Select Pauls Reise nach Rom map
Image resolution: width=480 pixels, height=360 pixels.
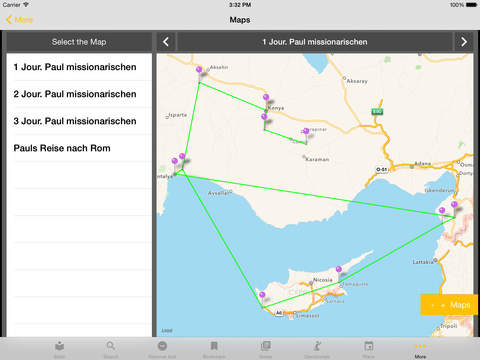click(79, 148)
